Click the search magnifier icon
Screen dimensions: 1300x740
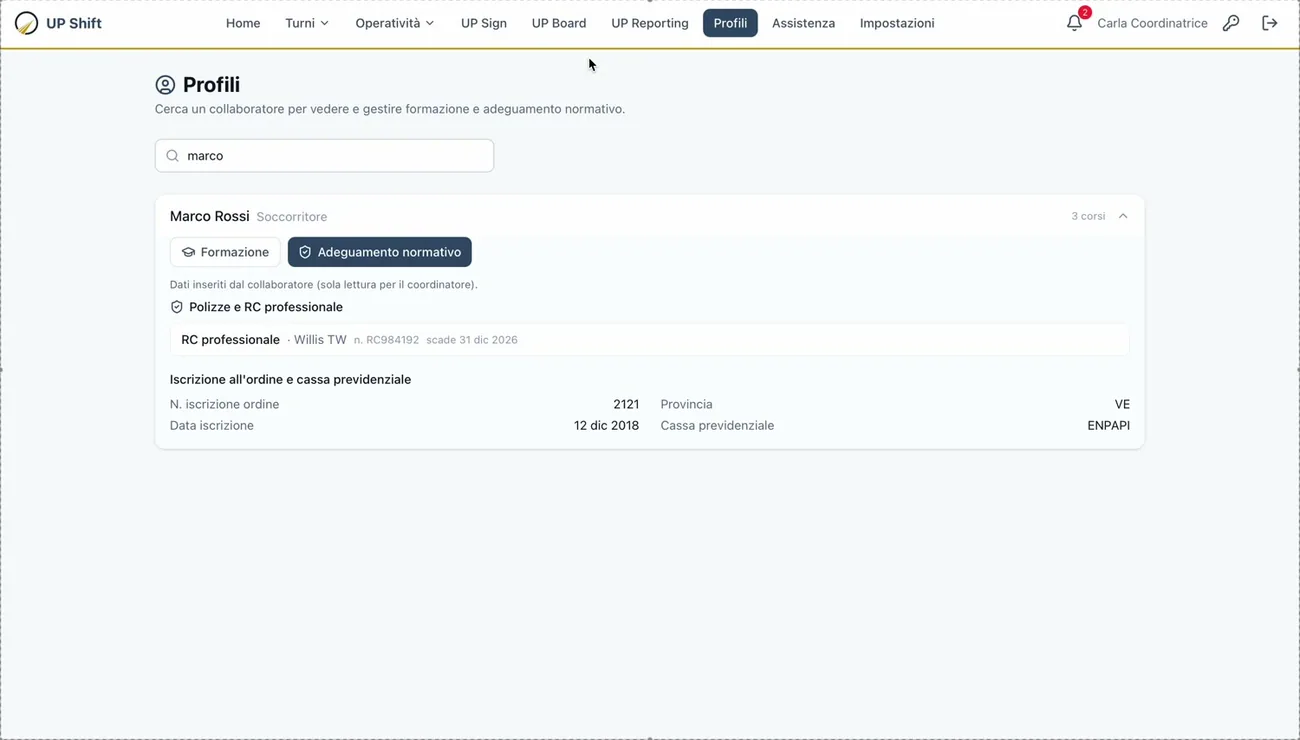[173, 156]
